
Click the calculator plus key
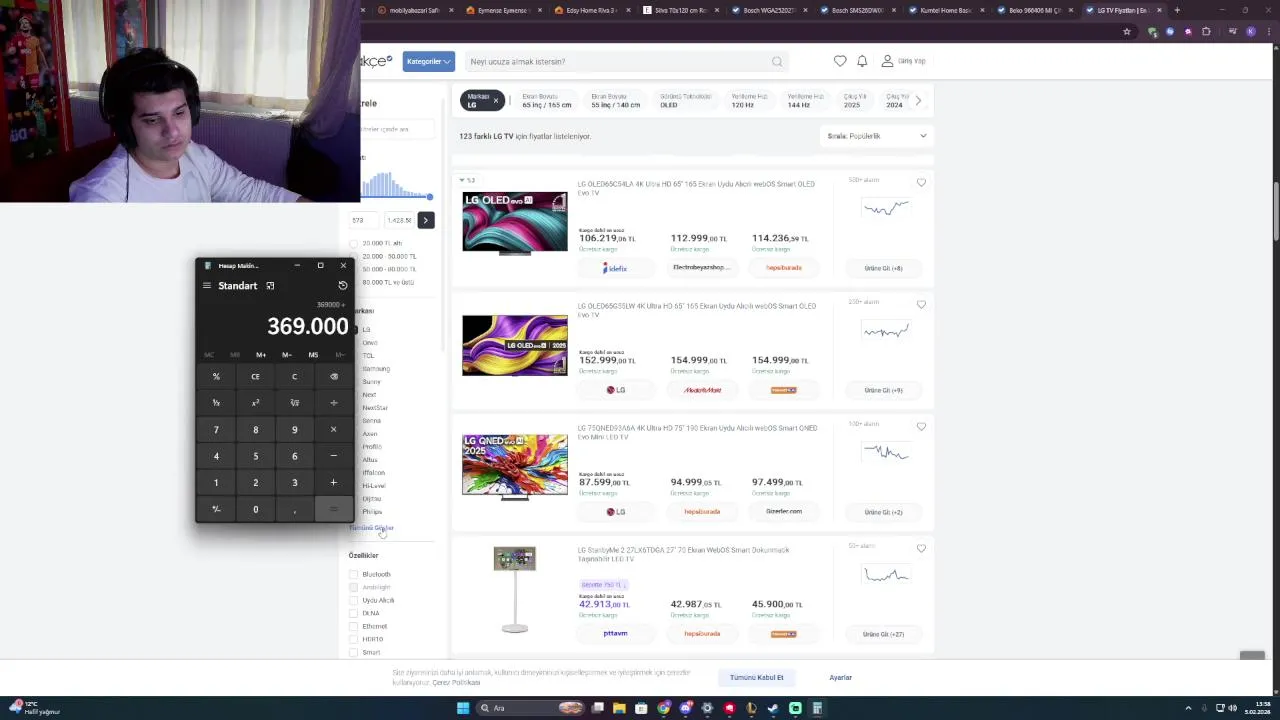click(334, 483)
